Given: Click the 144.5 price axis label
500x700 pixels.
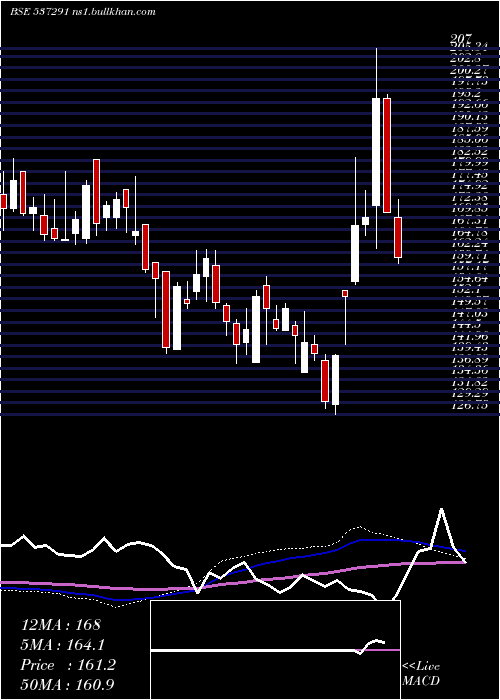Looking at the screenshot, I should click(465, 325).
